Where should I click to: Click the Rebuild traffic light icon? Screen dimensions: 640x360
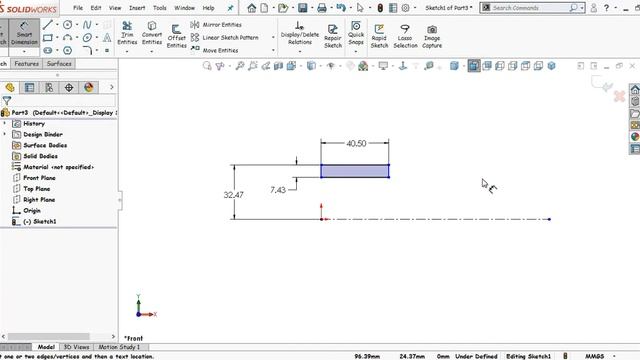[x=380, y=8]
